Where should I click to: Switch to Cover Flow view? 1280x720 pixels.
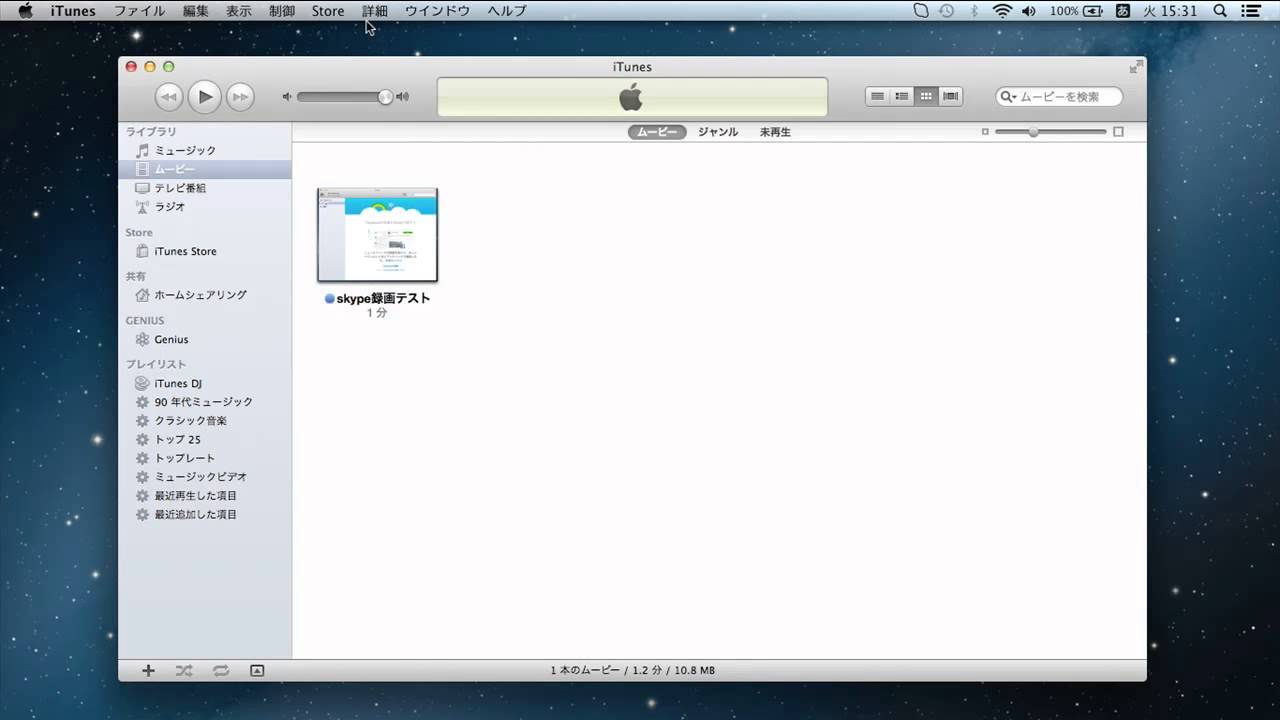pos(950,96)
